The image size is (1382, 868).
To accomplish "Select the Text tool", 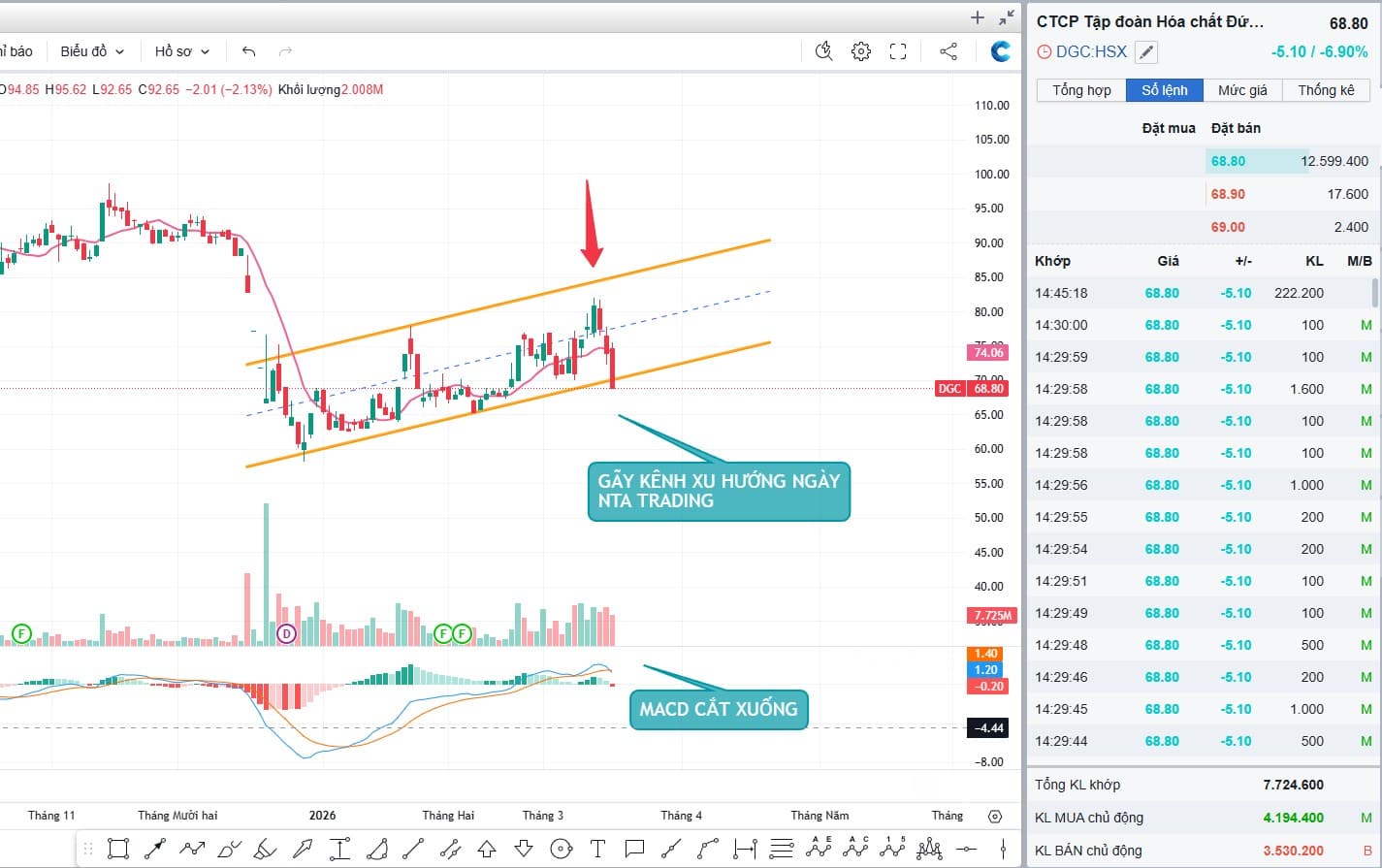I will click(597, 850).
